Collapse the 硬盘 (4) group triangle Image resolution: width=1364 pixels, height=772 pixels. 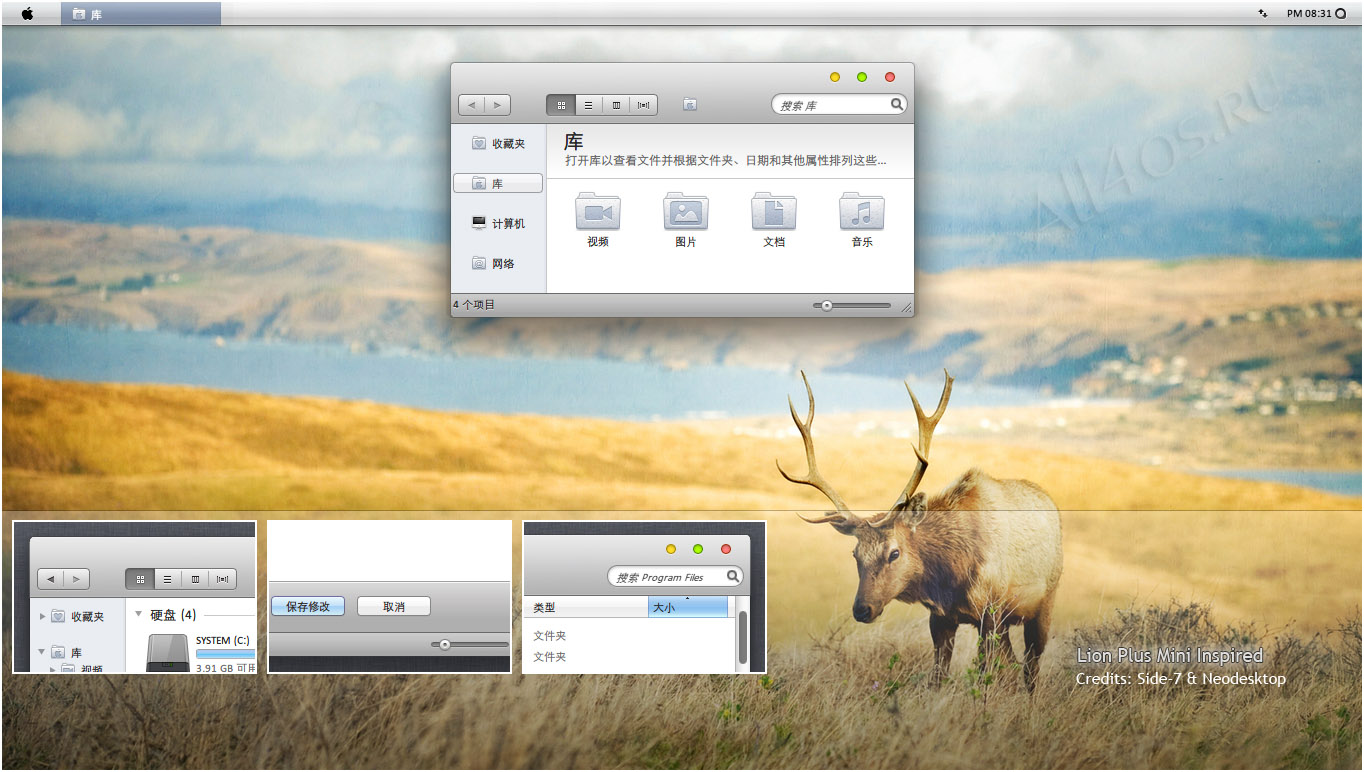point(138,614)
